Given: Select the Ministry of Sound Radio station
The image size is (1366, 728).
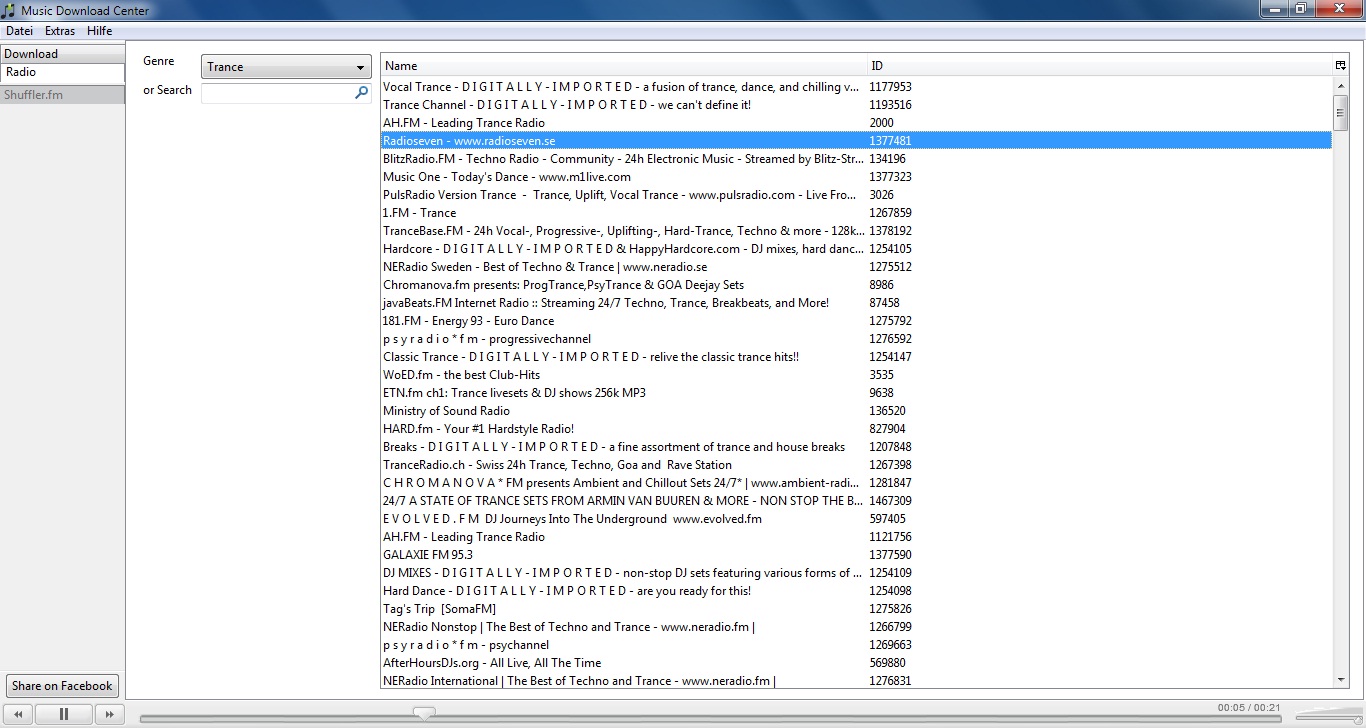Looking at the screenshot, I should [x=857, y=411].
